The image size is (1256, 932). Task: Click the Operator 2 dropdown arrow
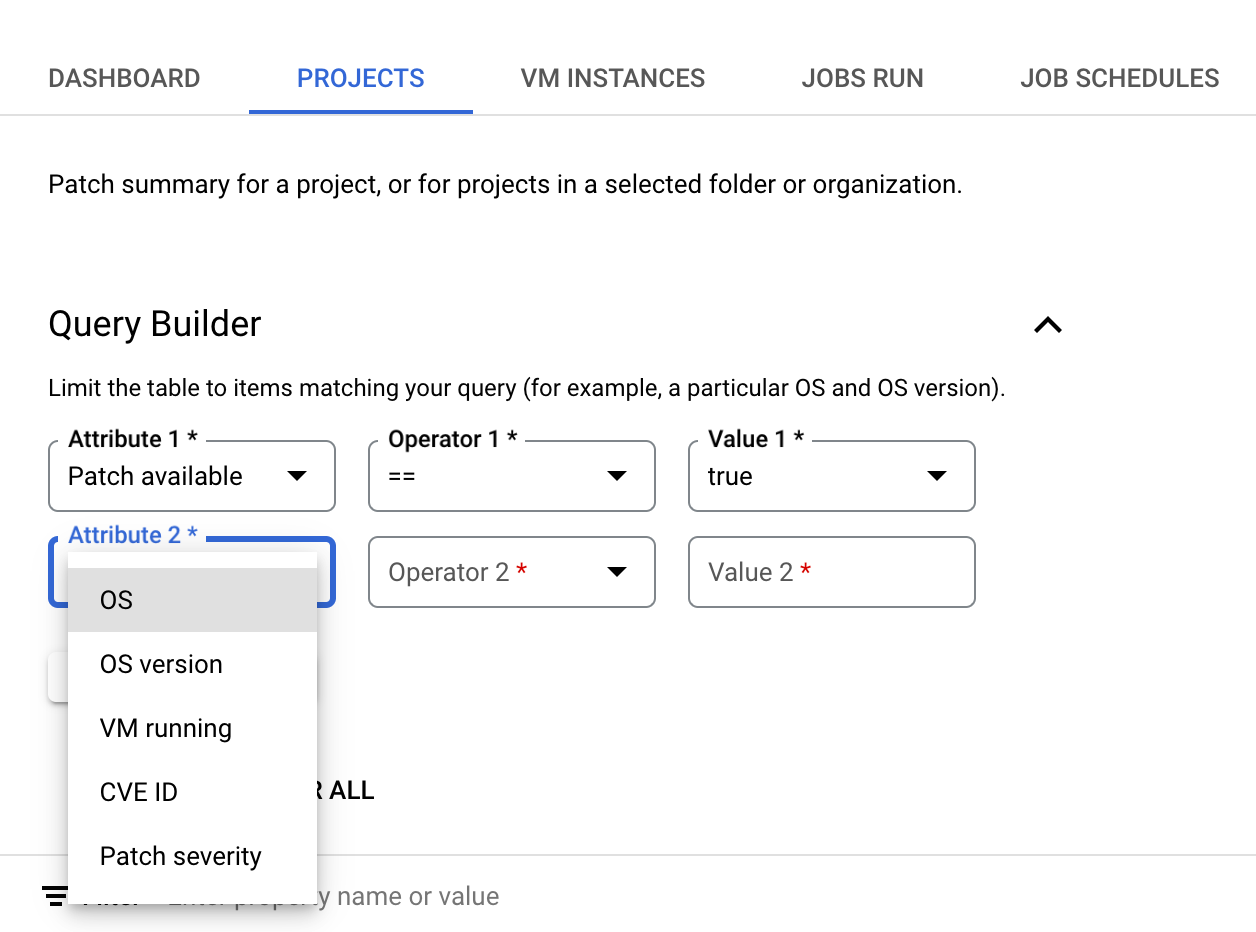(x=617, y=572)
